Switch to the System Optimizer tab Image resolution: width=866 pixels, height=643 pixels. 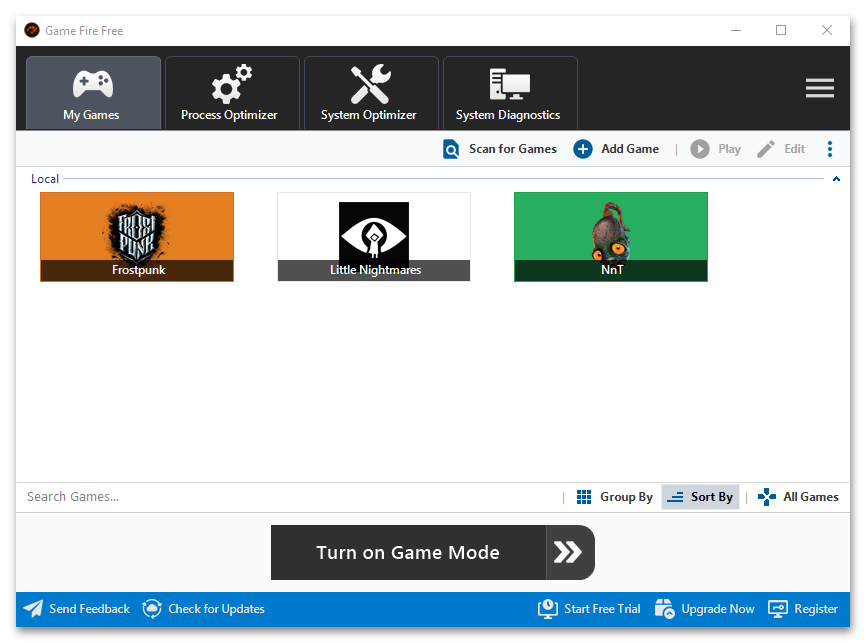(370, 93)
